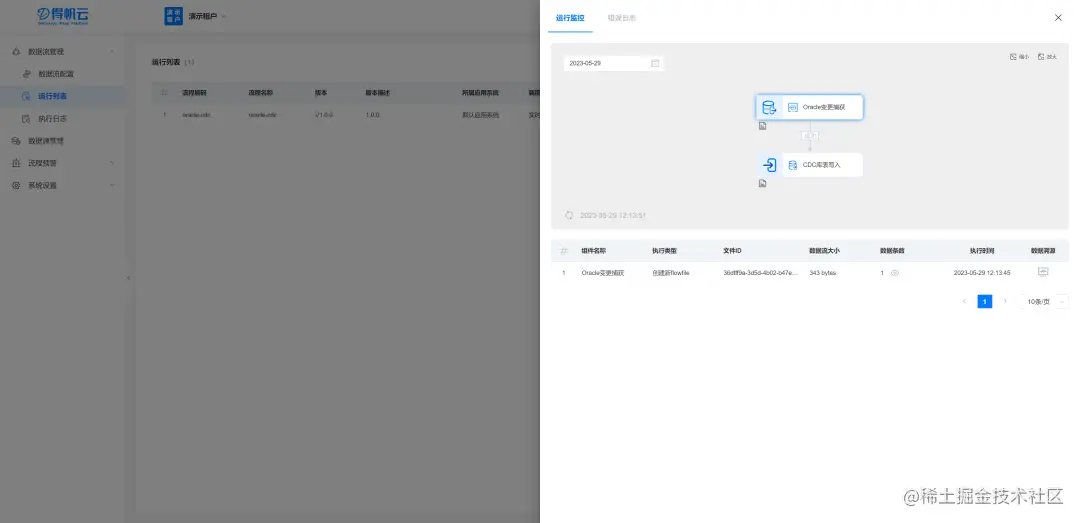Click the oracle-cdc cell under 流程编码
This screenshot has height=523, width=1080.
[196, 114]
